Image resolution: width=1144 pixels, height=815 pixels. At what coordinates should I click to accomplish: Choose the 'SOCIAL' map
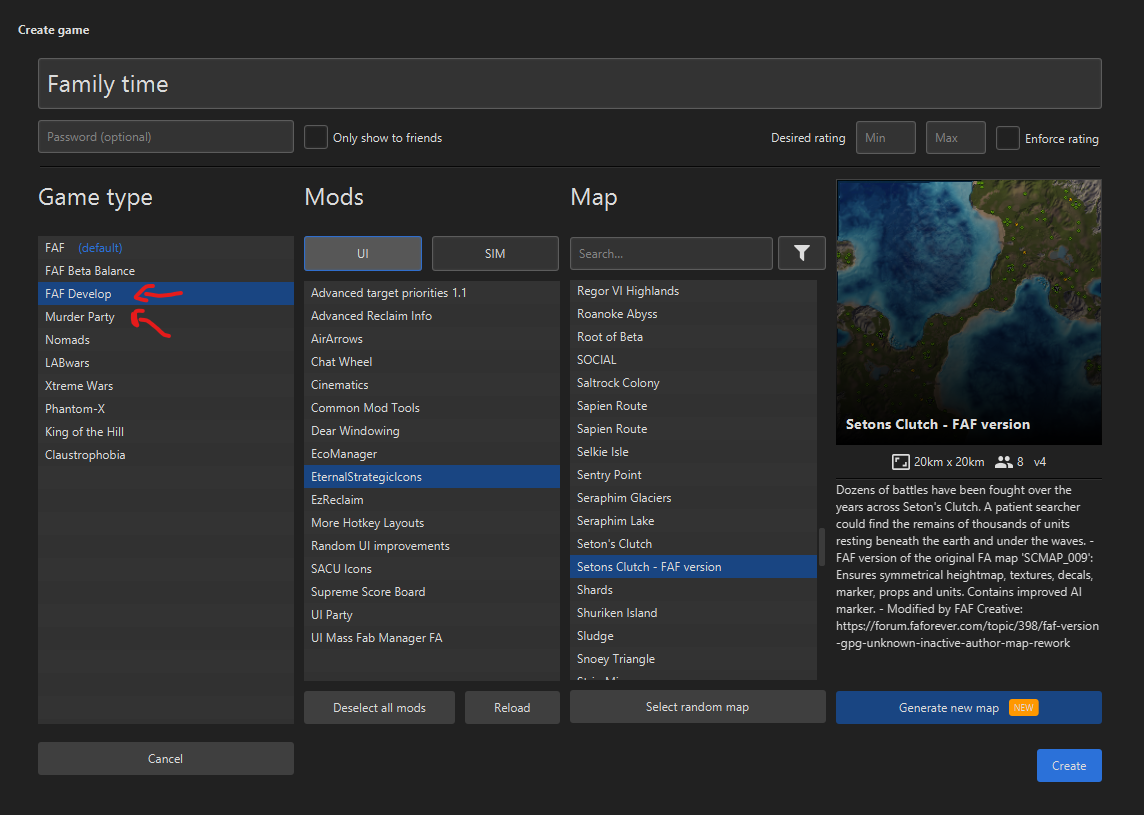[693, 360]
